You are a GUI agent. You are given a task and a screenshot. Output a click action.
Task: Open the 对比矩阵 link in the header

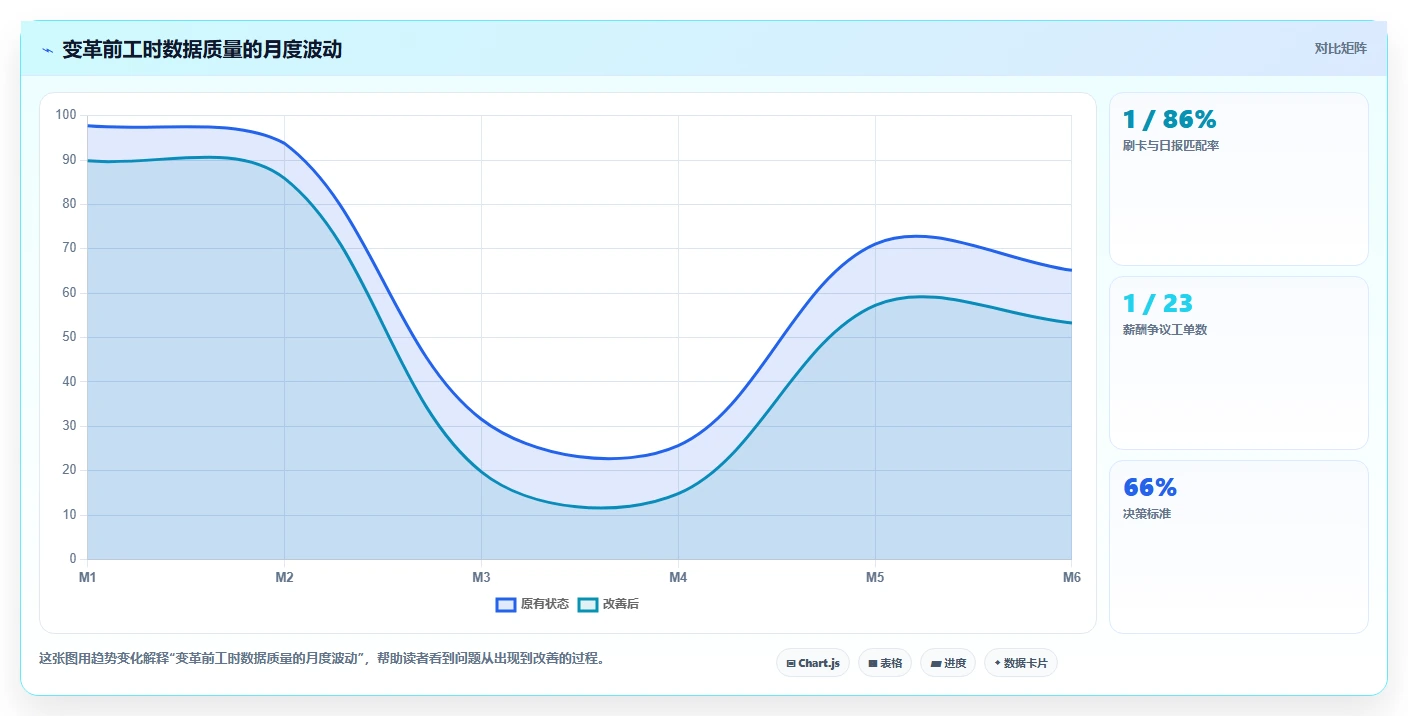[x=1340, y=48]
